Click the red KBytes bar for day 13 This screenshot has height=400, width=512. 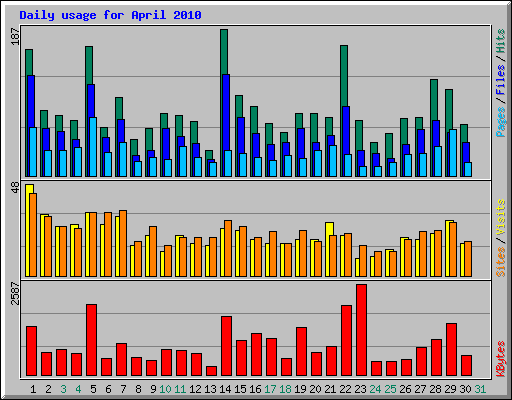coord(211,371)
